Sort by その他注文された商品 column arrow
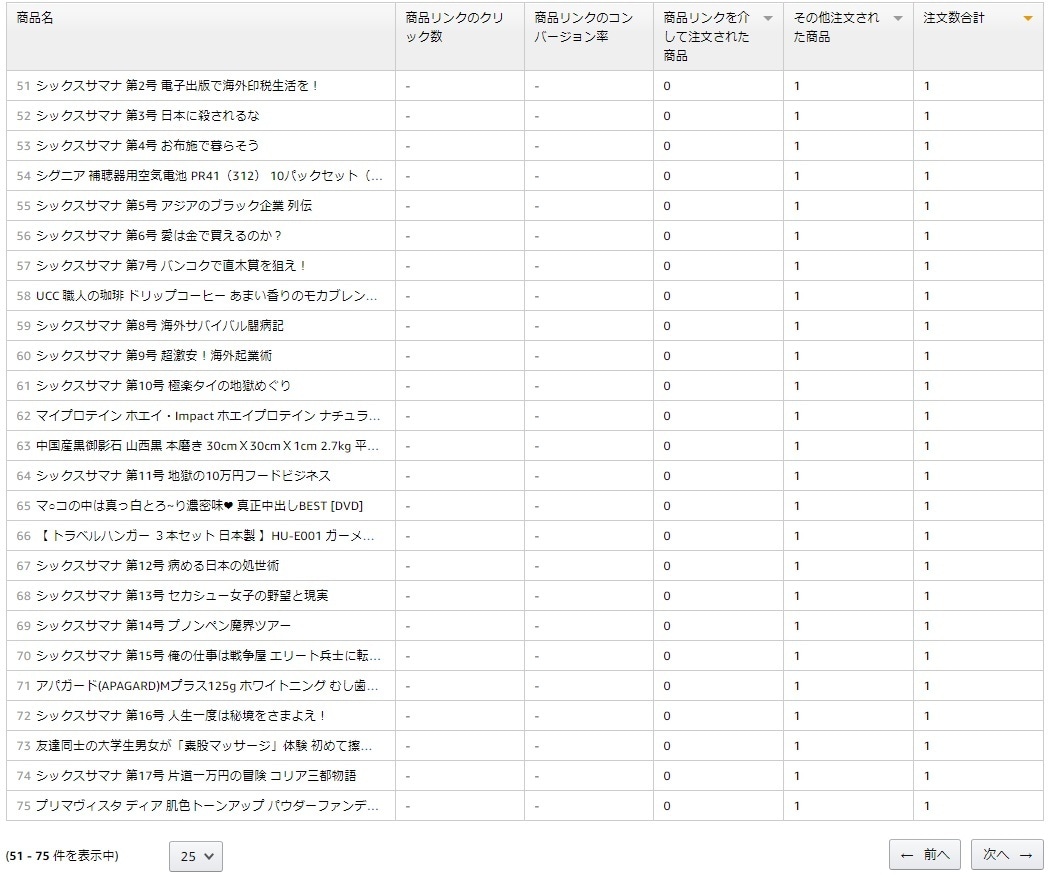Viewport: 1053px width, 875px height. 897,19
